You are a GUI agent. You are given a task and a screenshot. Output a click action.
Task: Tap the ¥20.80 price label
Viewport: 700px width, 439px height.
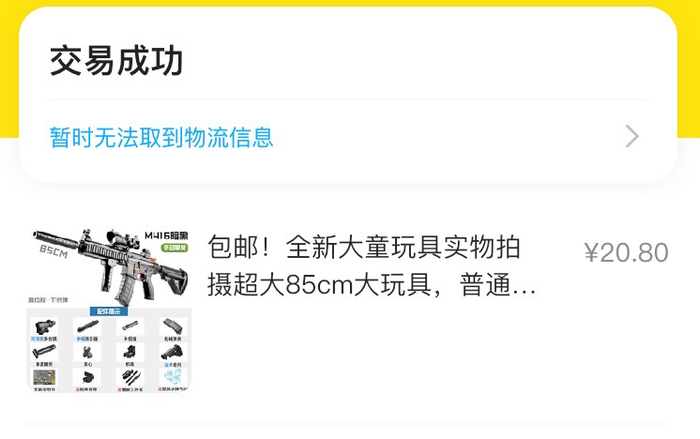click(626, 253)
